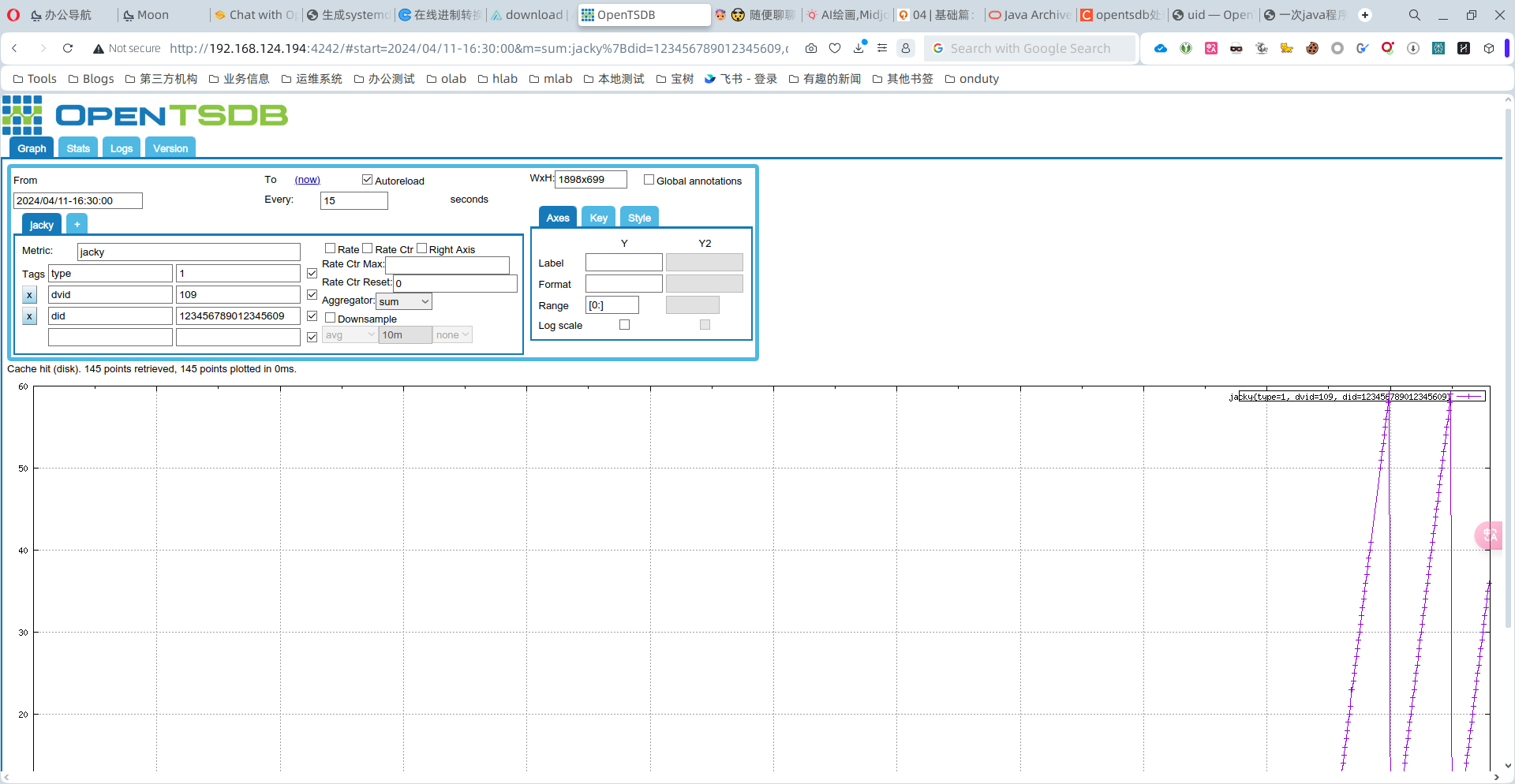Open the onduty bookmark folder
The width and height of the screenshot is (1515, 784).
[x=972, y=79]
